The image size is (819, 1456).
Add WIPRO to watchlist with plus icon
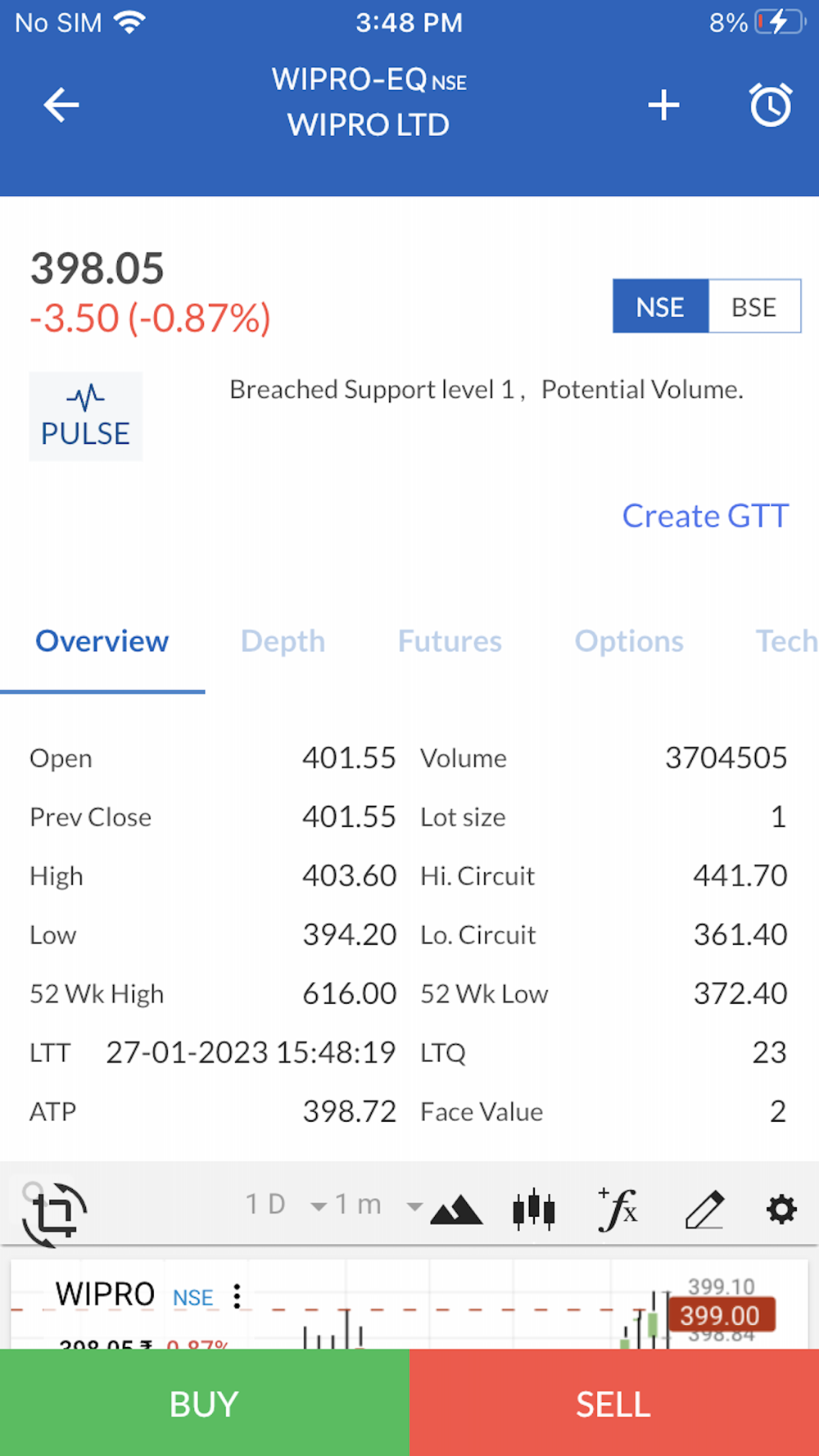tap(663, 105)
